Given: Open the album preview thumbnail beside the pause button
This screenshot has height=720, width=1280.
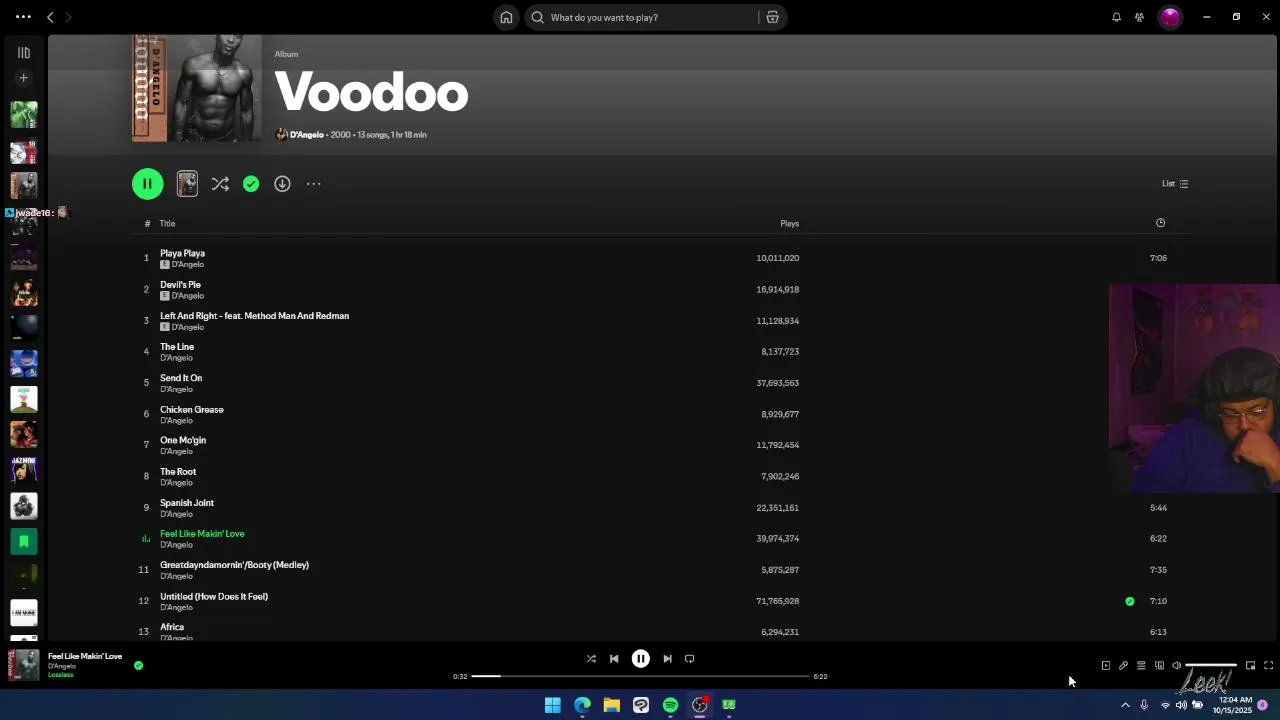Looking at the screenshot, I should click(x=187, y=183).
